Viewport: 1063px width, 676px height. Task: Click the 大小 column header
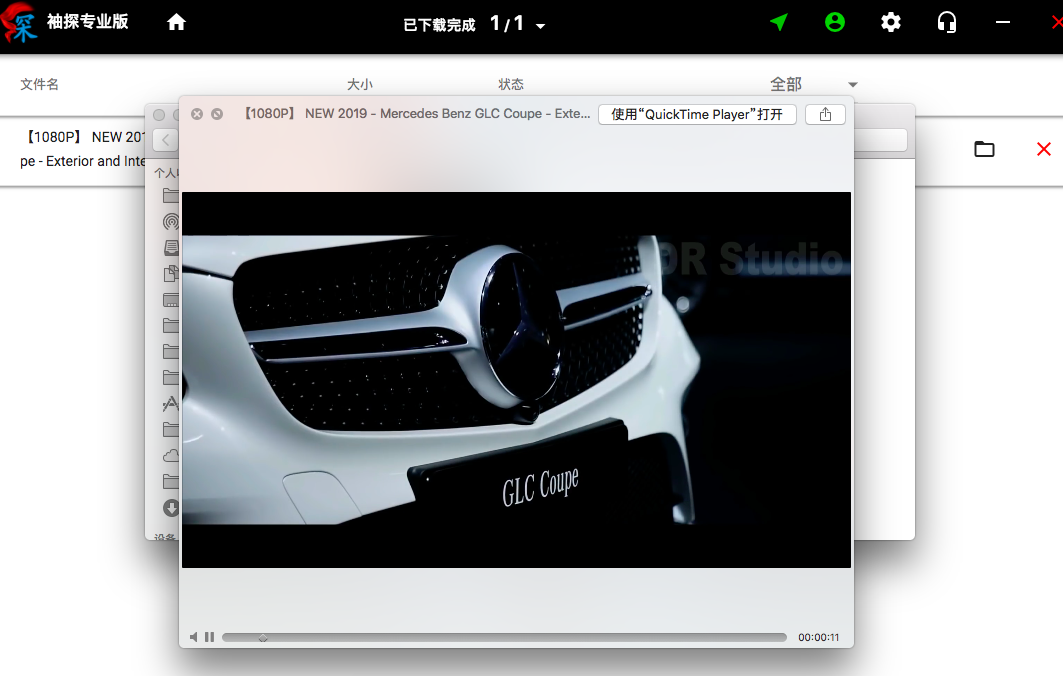click(x=360, y=84)
